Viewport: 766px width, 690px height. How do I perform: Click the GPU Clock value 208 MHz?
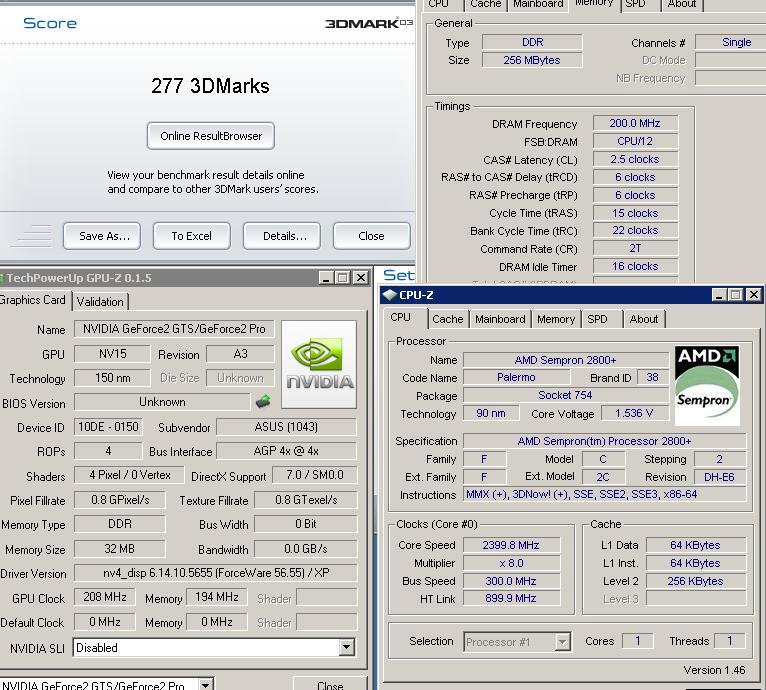coord(105,597)
